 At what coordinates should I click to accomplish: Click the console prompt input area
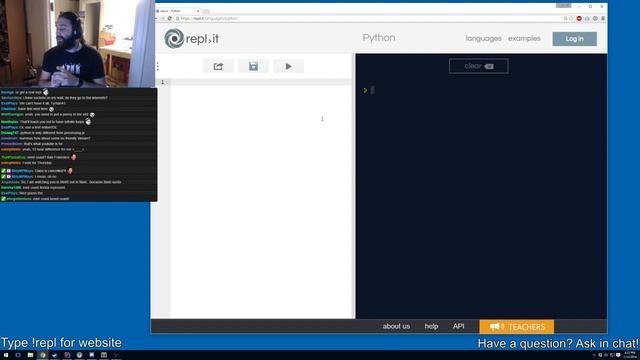coord(372,90)
